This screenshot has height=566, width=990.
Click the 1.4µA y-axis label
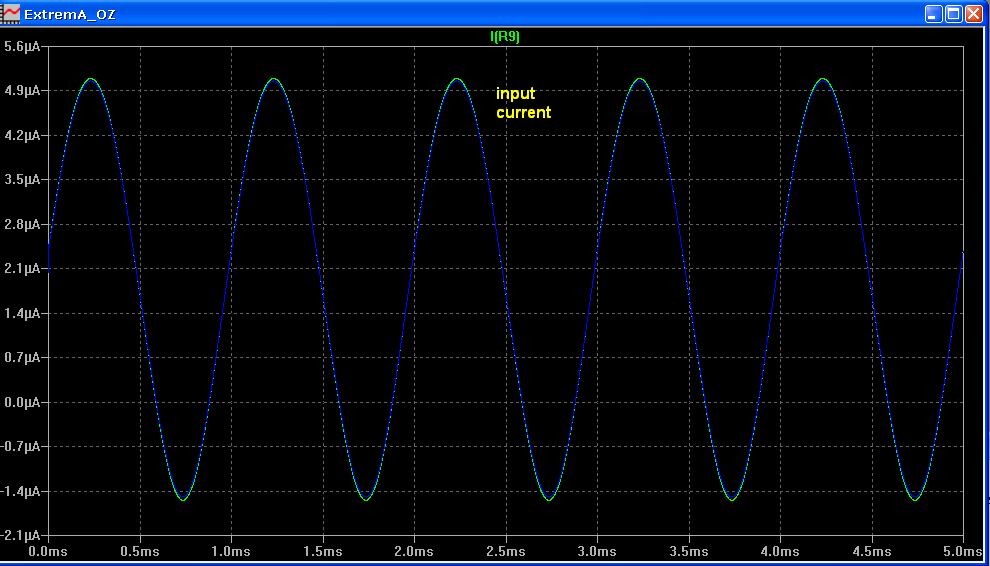(23, 313)
